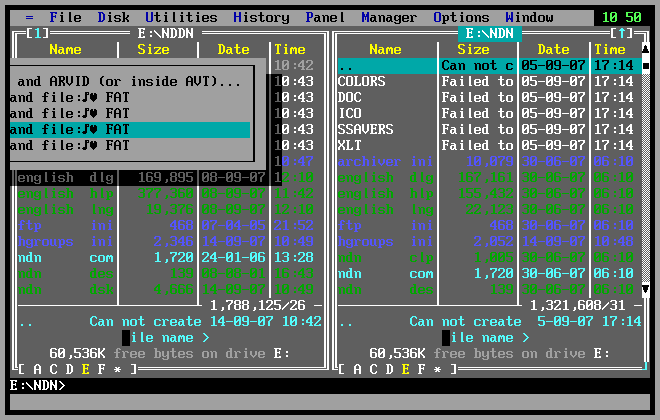Image resolution: width=660 pixels, height=420 pixels.
Task: Select active drive E in the left panel drive bar
Action: 85,369
